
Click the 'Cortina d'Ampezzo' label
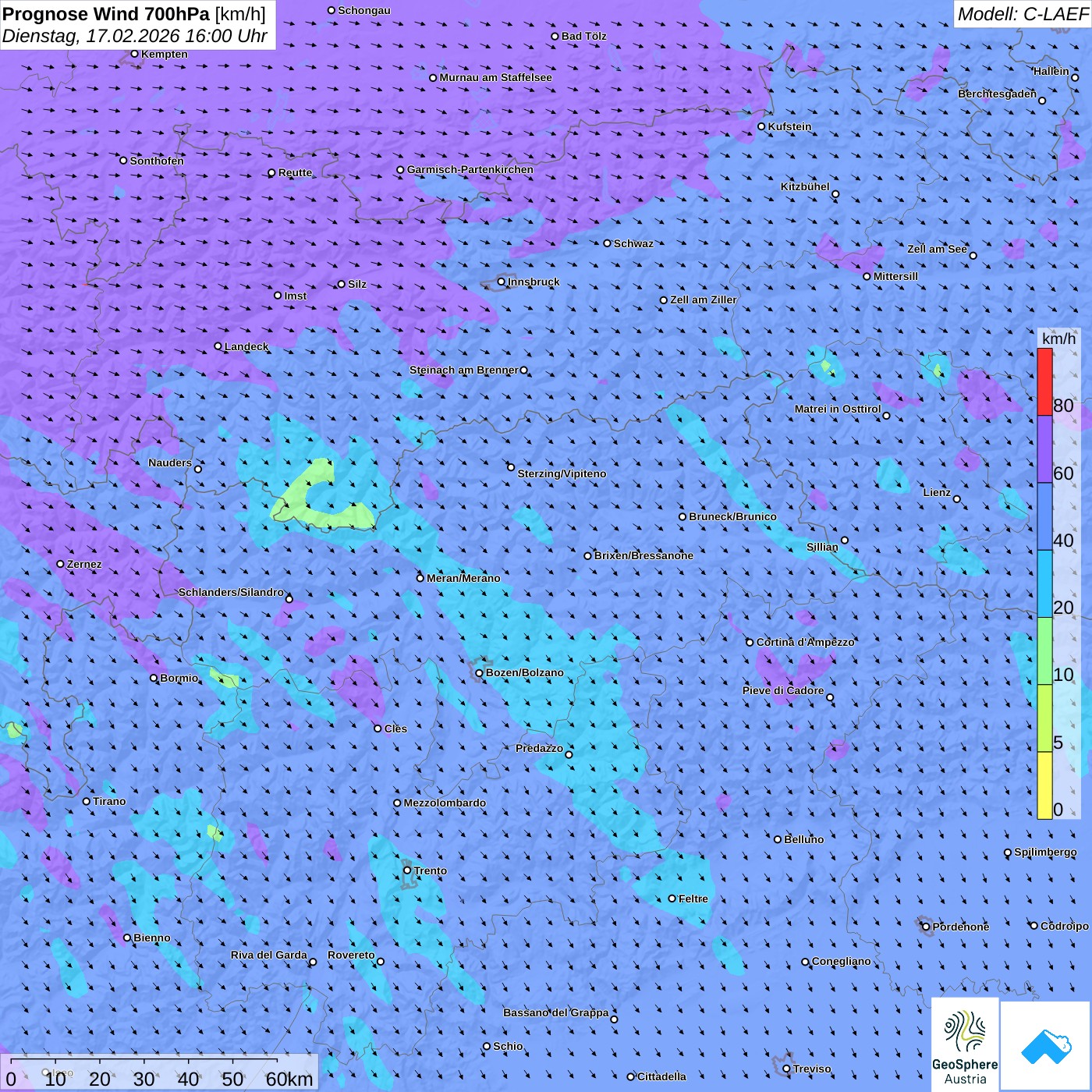point(805,642)
